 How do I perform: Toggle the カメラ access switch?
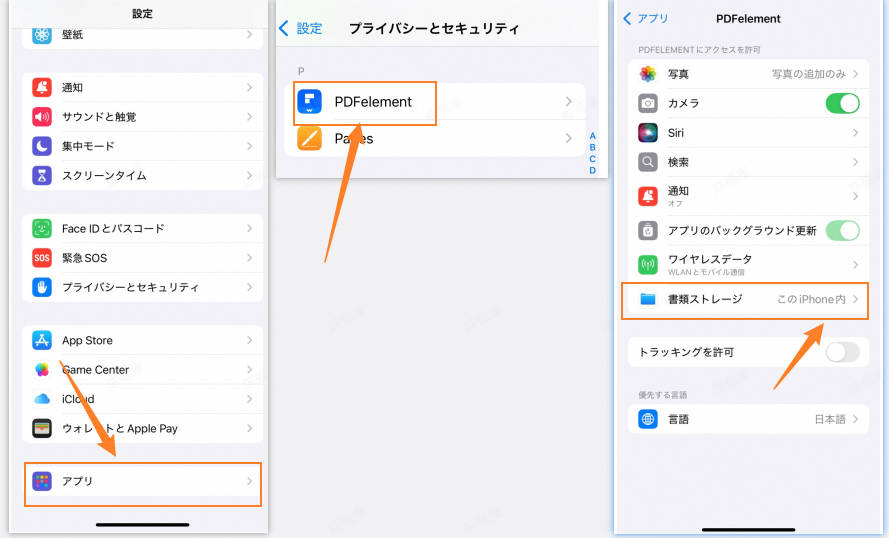(x=843, y=103)
